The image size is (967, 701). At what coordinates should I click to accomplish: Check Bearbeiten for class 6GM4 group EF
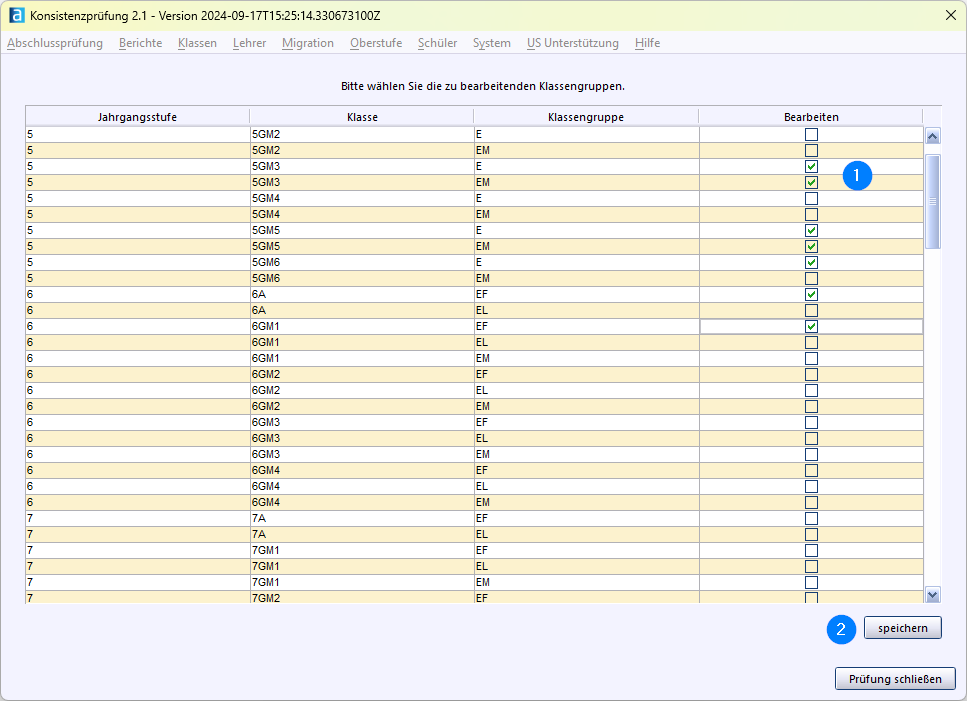pos(812,471)
